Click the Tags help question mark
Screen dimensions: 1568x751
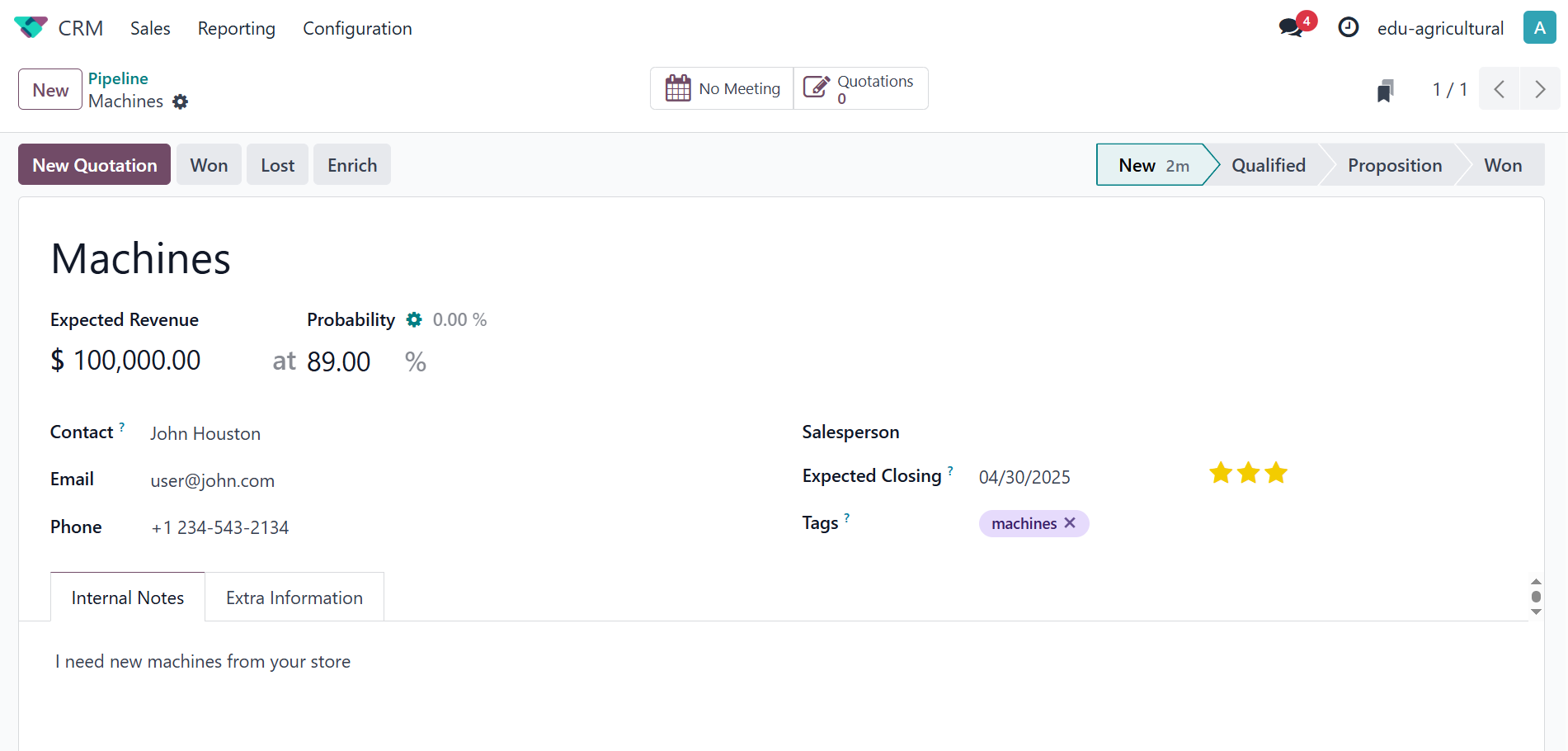(x=847, y=517)
